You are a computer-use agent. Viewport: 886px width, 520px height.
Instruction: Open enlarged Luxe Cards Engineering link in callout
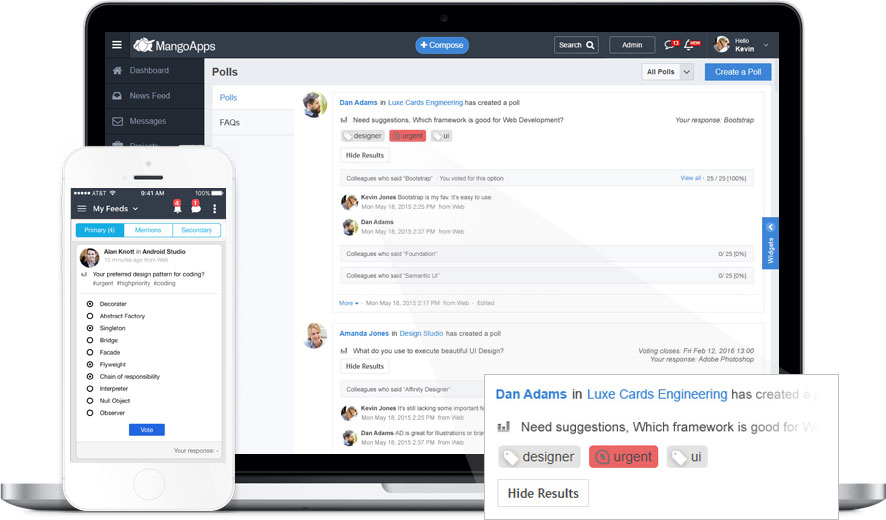[x=657, y=394]
